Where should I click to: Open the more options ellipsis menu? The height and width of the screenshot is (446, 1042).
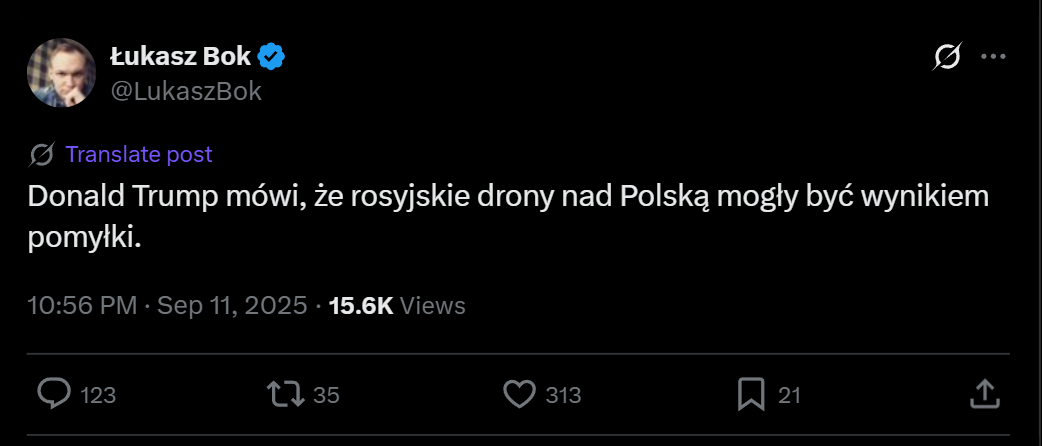[992, 58]
